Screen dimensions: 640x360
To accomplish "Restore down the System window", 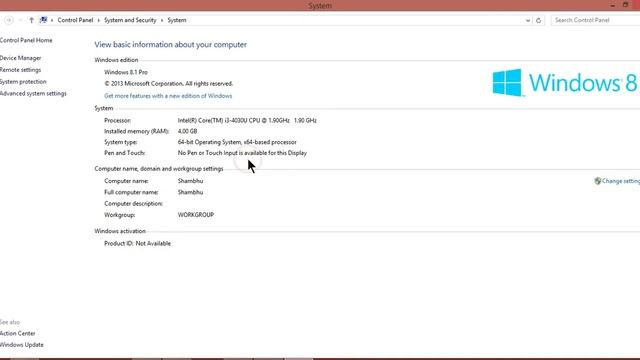I will (625, 5).
